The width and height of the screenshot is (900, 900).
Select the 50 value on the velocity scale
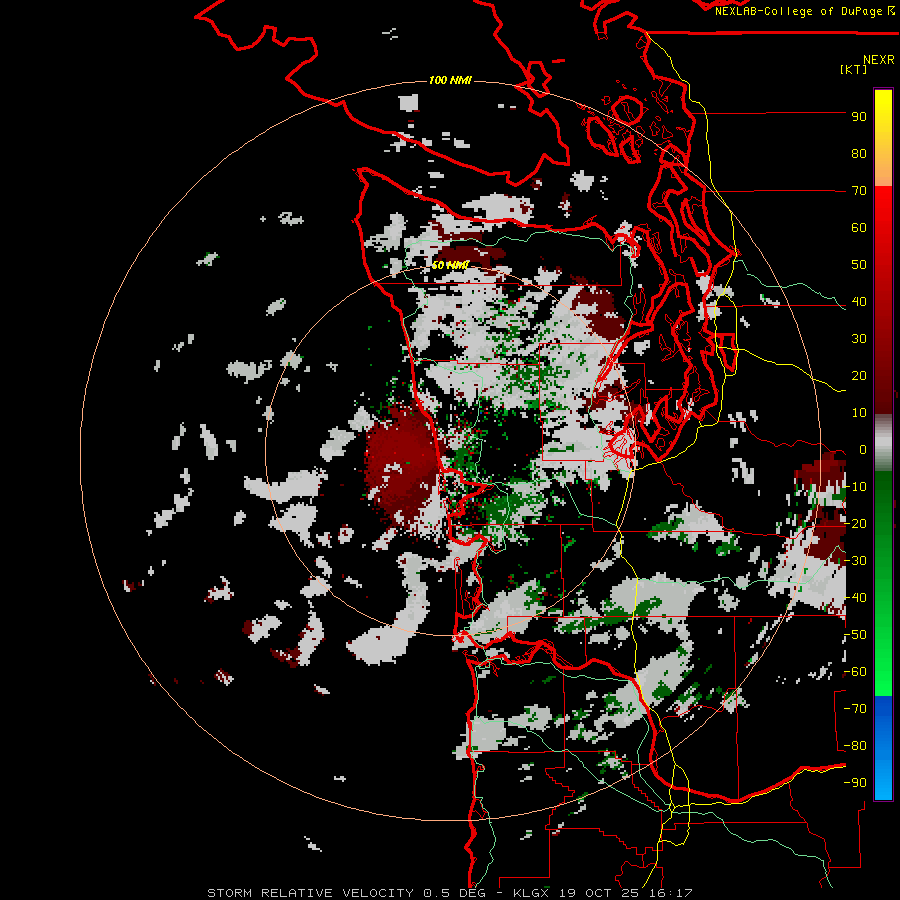[859, 265]
